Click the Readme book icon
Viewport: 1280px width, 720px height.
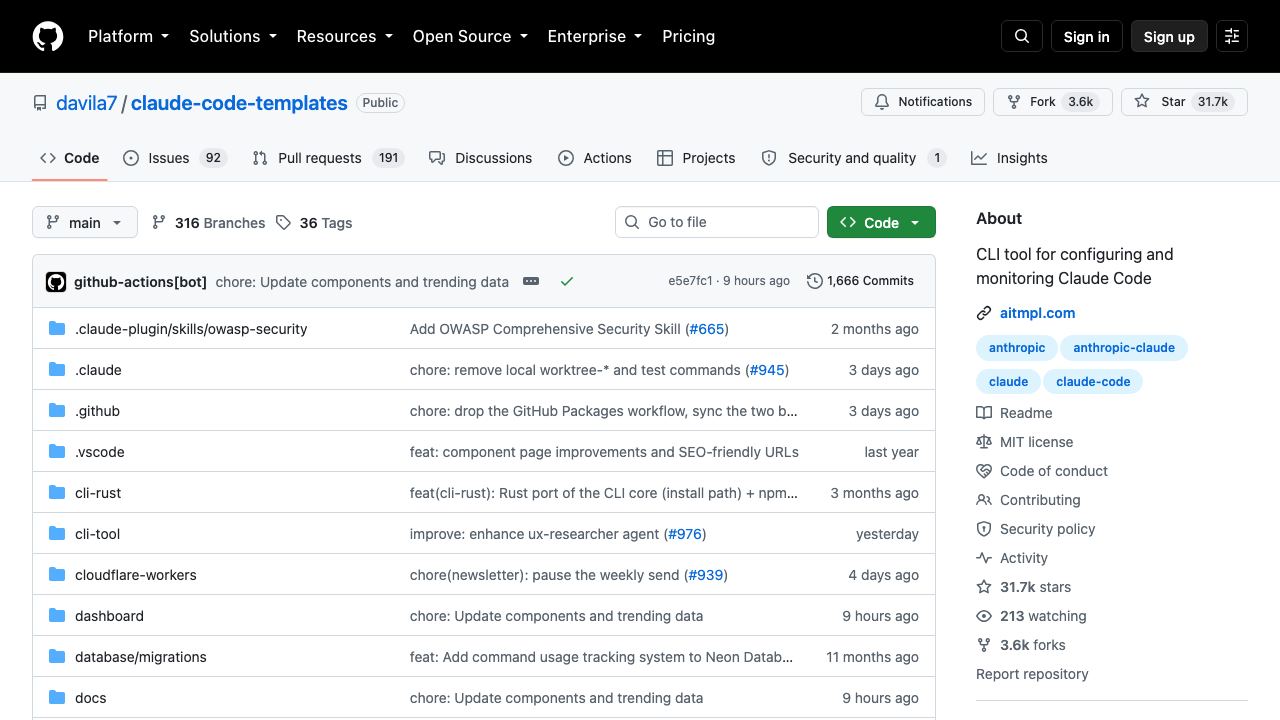(984, 413)
